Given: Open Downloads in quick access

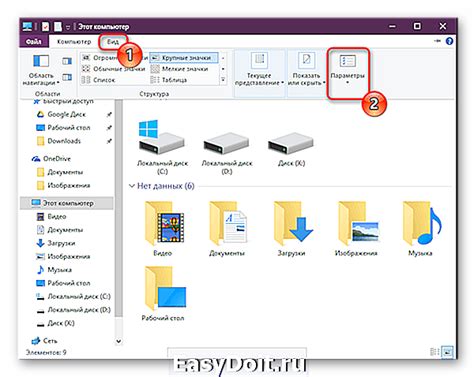Looking at the screenshot, I should 64,141.
